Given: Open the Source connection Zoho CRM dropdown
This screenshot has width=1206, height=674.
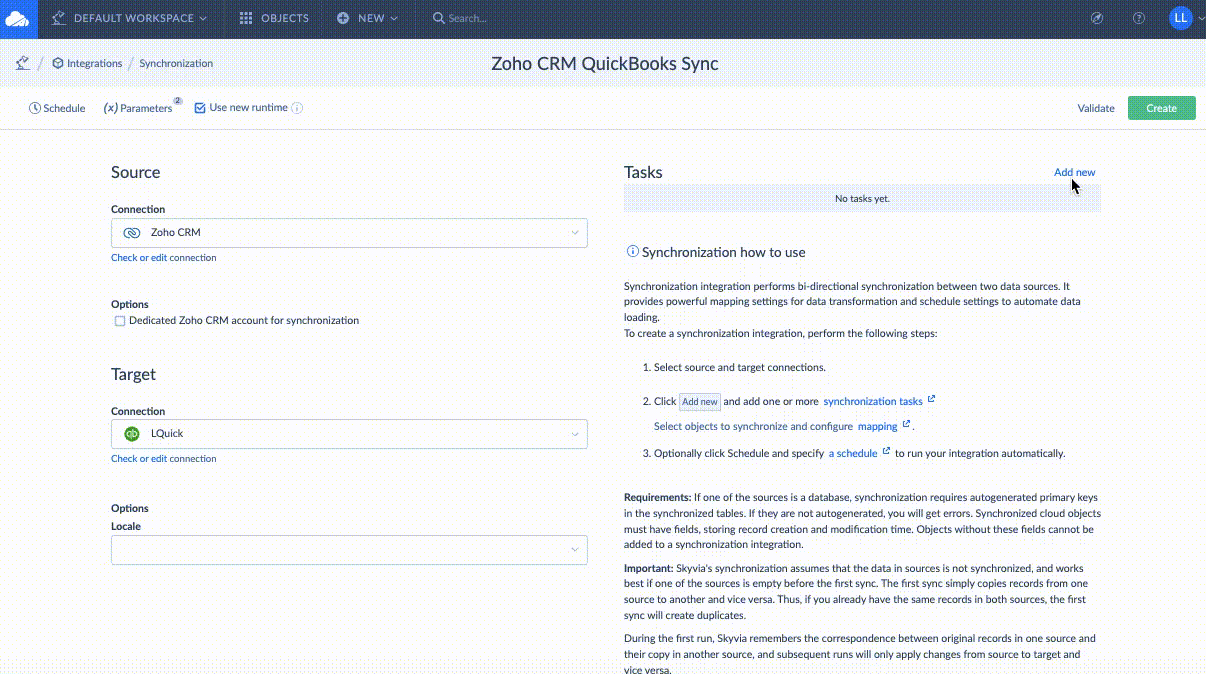Looking at the screenshot, I should click(x=349, y=232).
